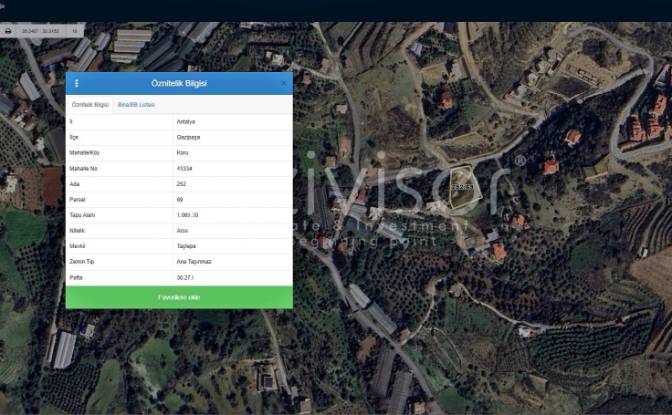Close the Öznitelik Bilgisi popup panel
The height and width of the screenshot is (415, 672).
284,83
